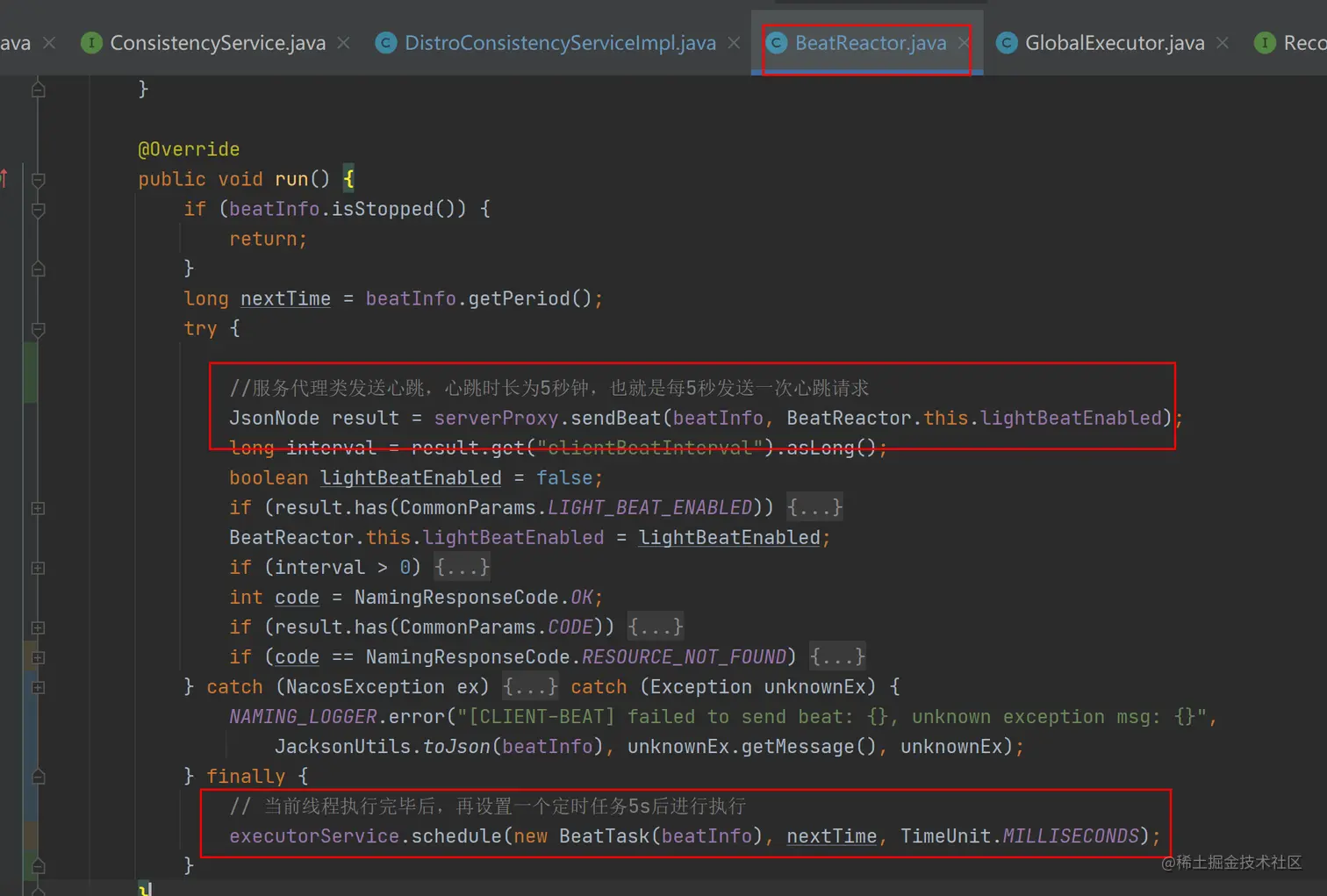Click serverProxy in the JsonNode result line

tap(496, 418)
